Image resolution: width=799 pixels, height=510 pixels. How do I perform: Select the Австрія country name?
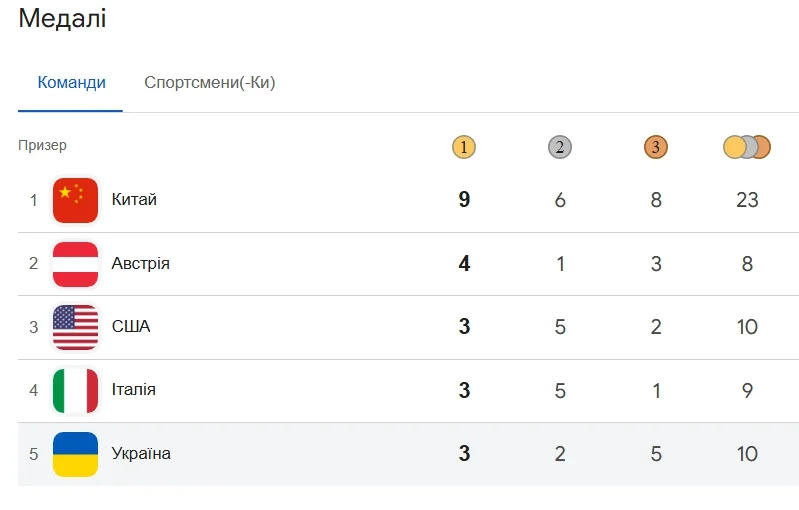(x=140, y=264)
